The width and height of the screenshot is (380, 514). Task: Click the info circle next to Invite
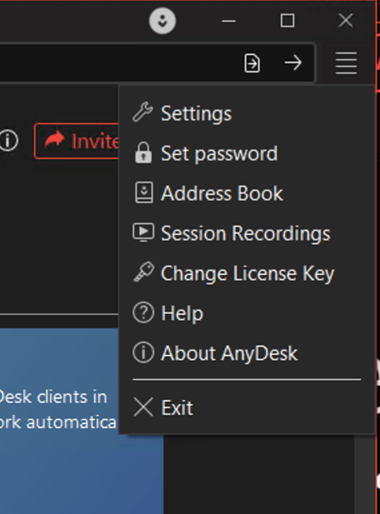8,141
